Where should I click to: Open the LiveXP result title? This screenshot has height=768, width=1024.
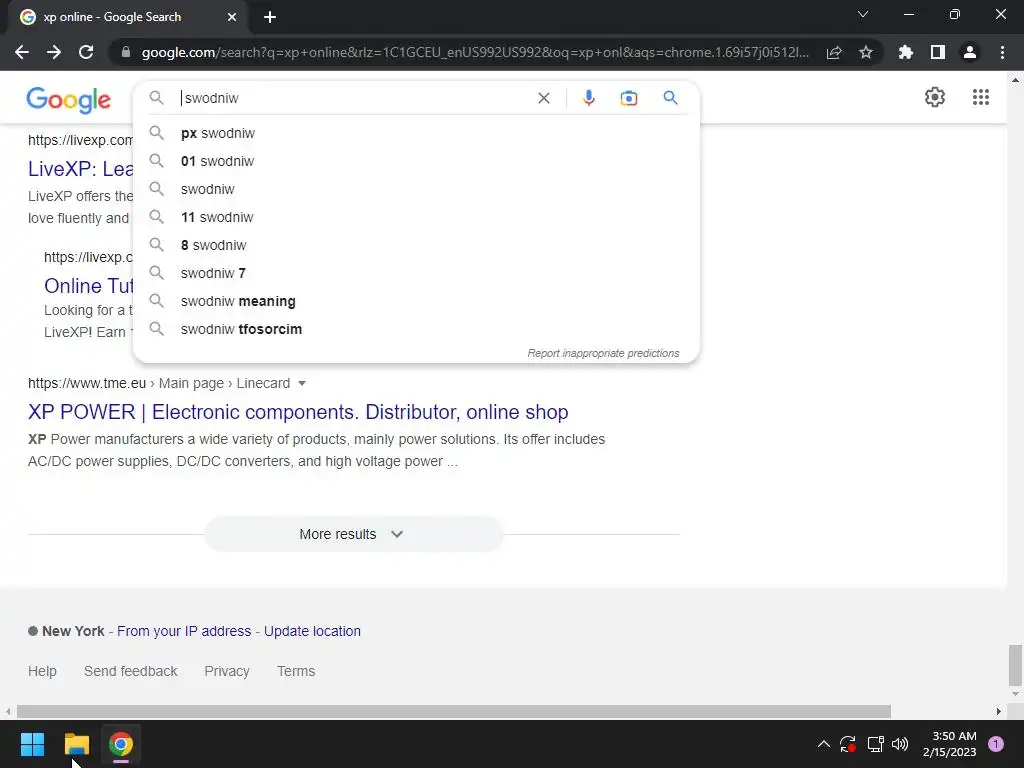[x=80, y=169]
